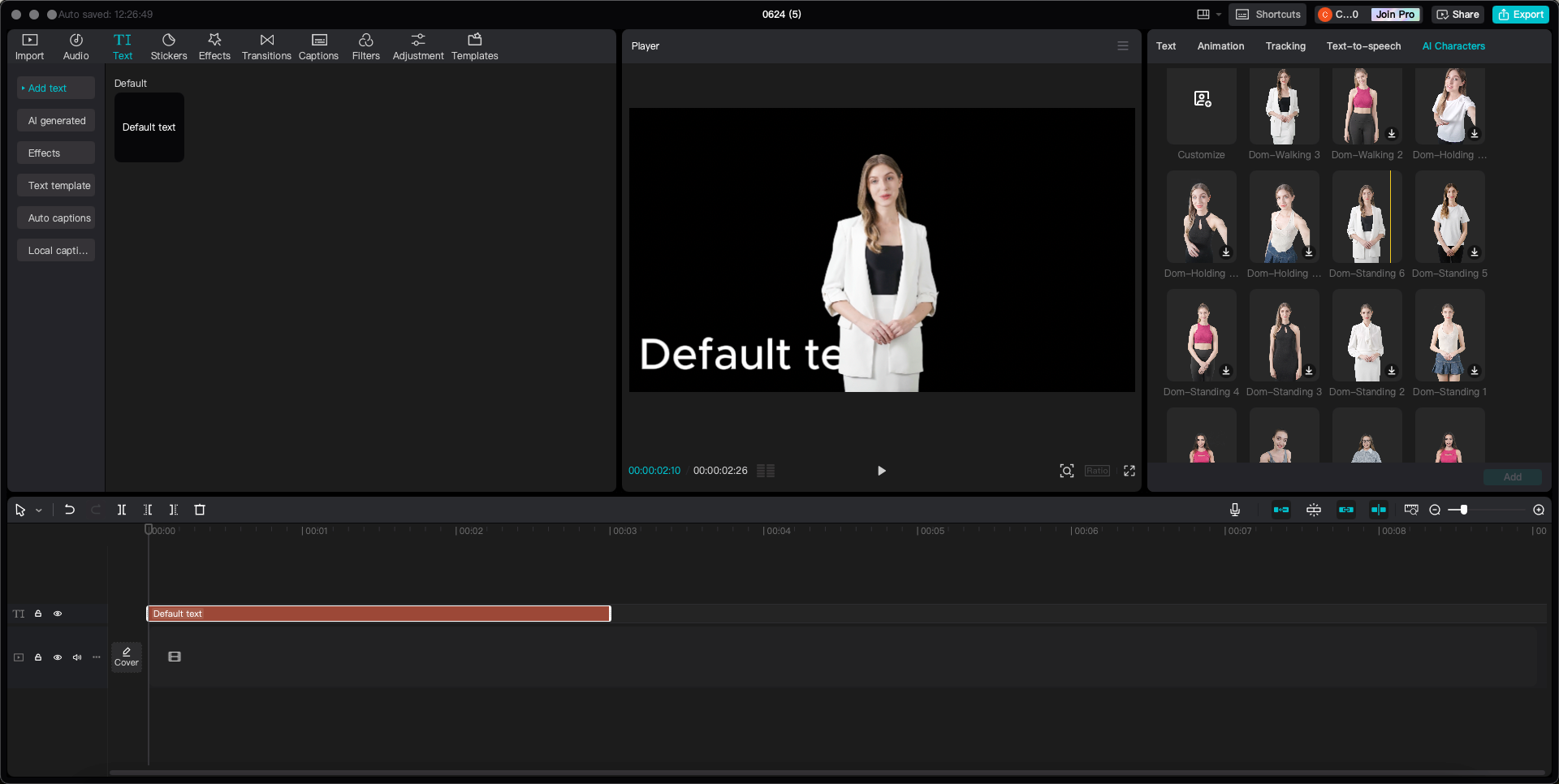Select the Dom-Standing 2 character thumbnail
1559x784 pixels.
coord(1367,336)
